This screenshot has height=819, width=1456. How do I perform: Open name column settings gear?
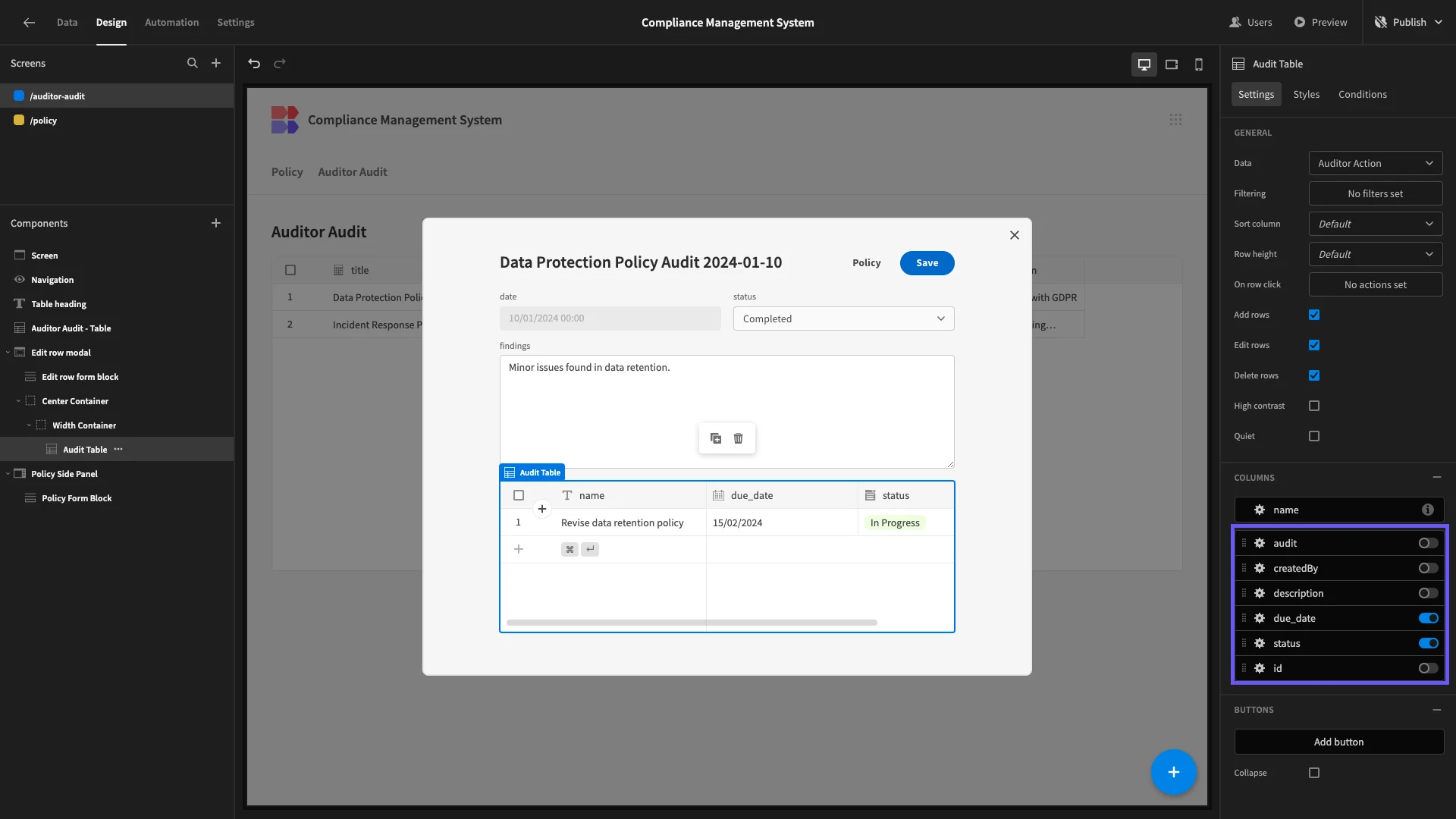(1260, 510)
